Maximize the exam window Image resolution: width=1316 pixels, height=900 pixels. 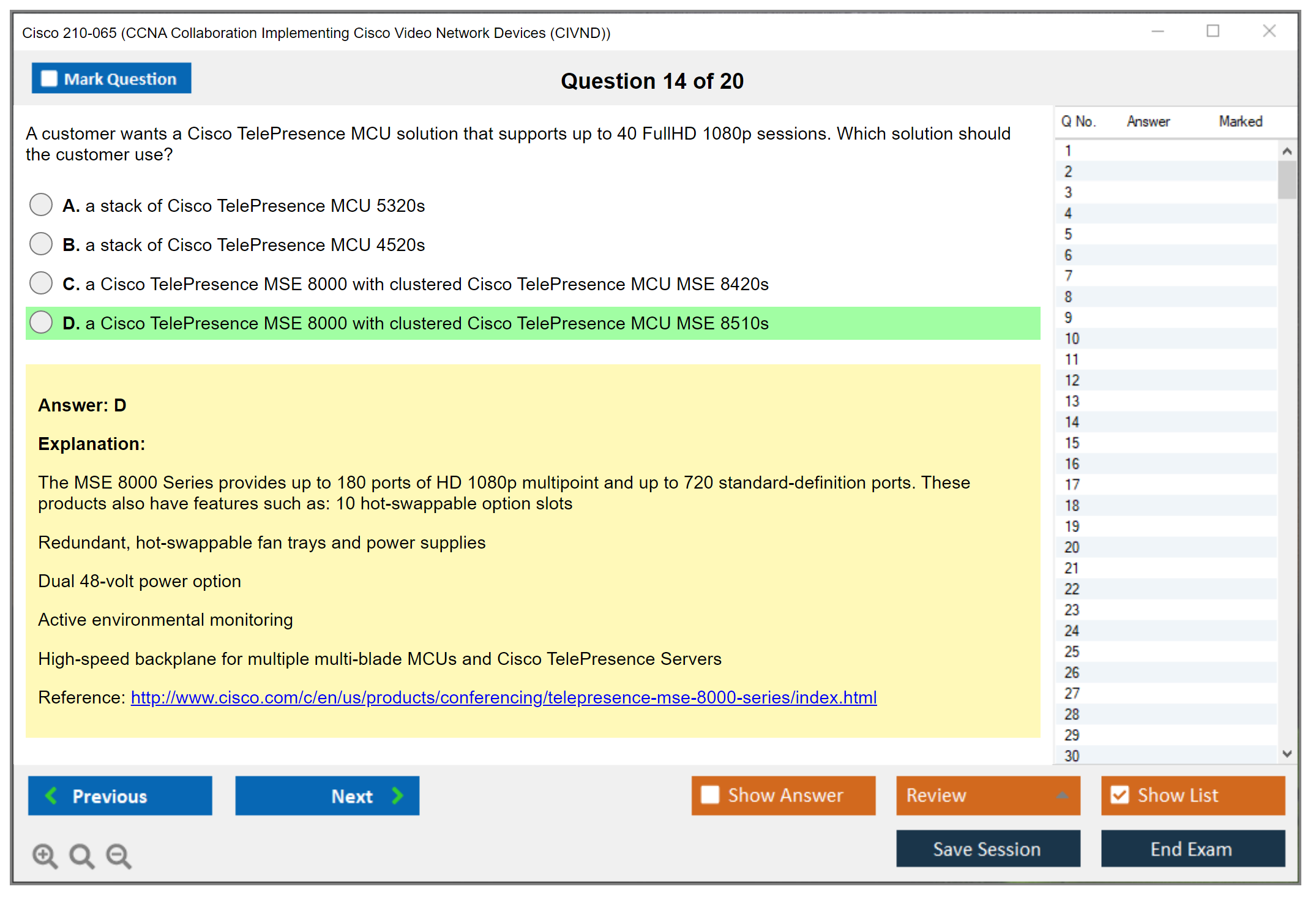point(1213,31)
